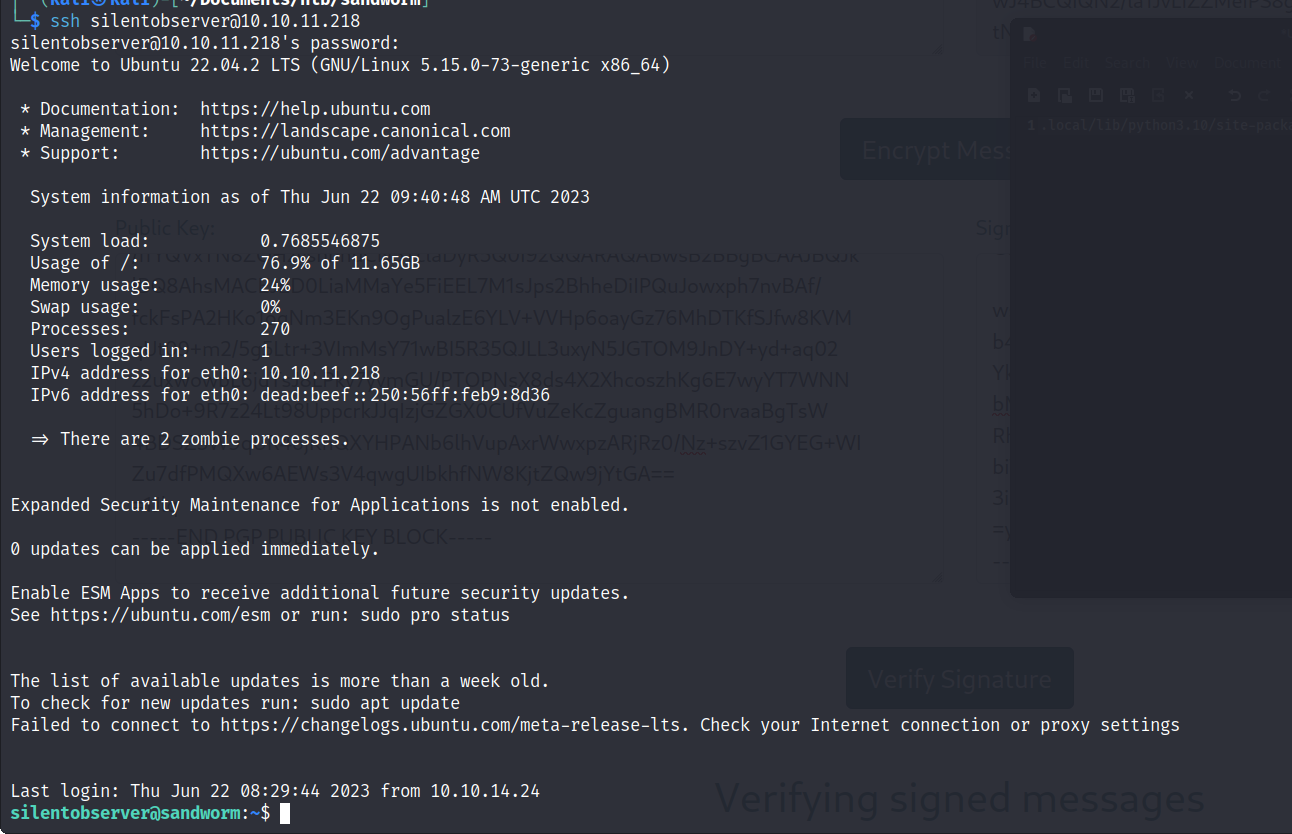Click the "Welcome to Ubuntu 22.04.2 LTS" line
1292x834 pixels.
click(x=340, y=65)
